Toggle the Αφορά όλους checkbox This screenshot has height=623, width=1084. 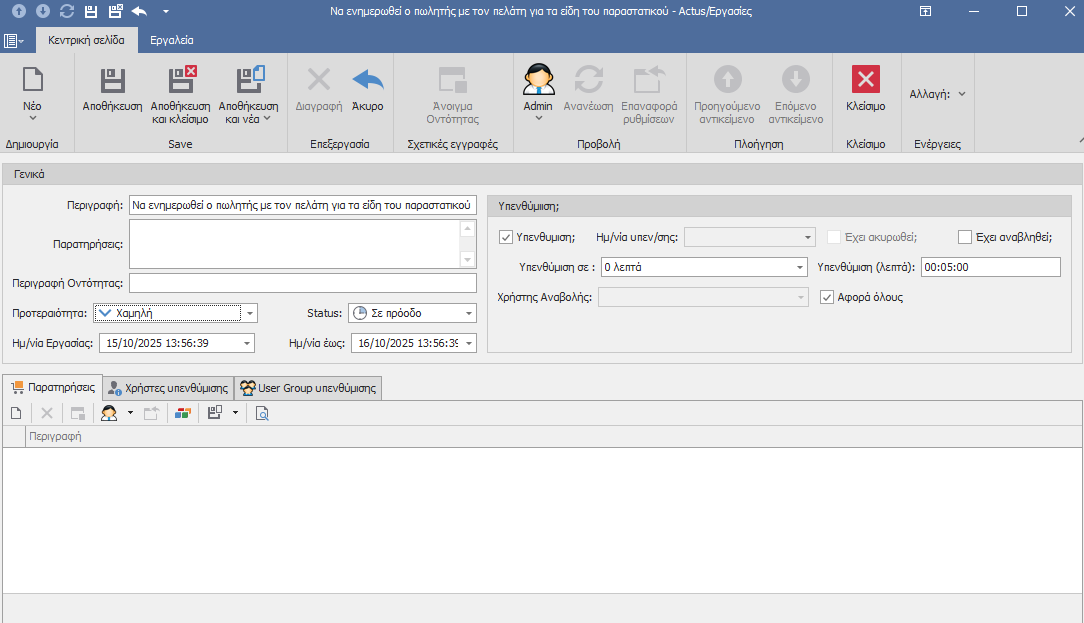827,297
